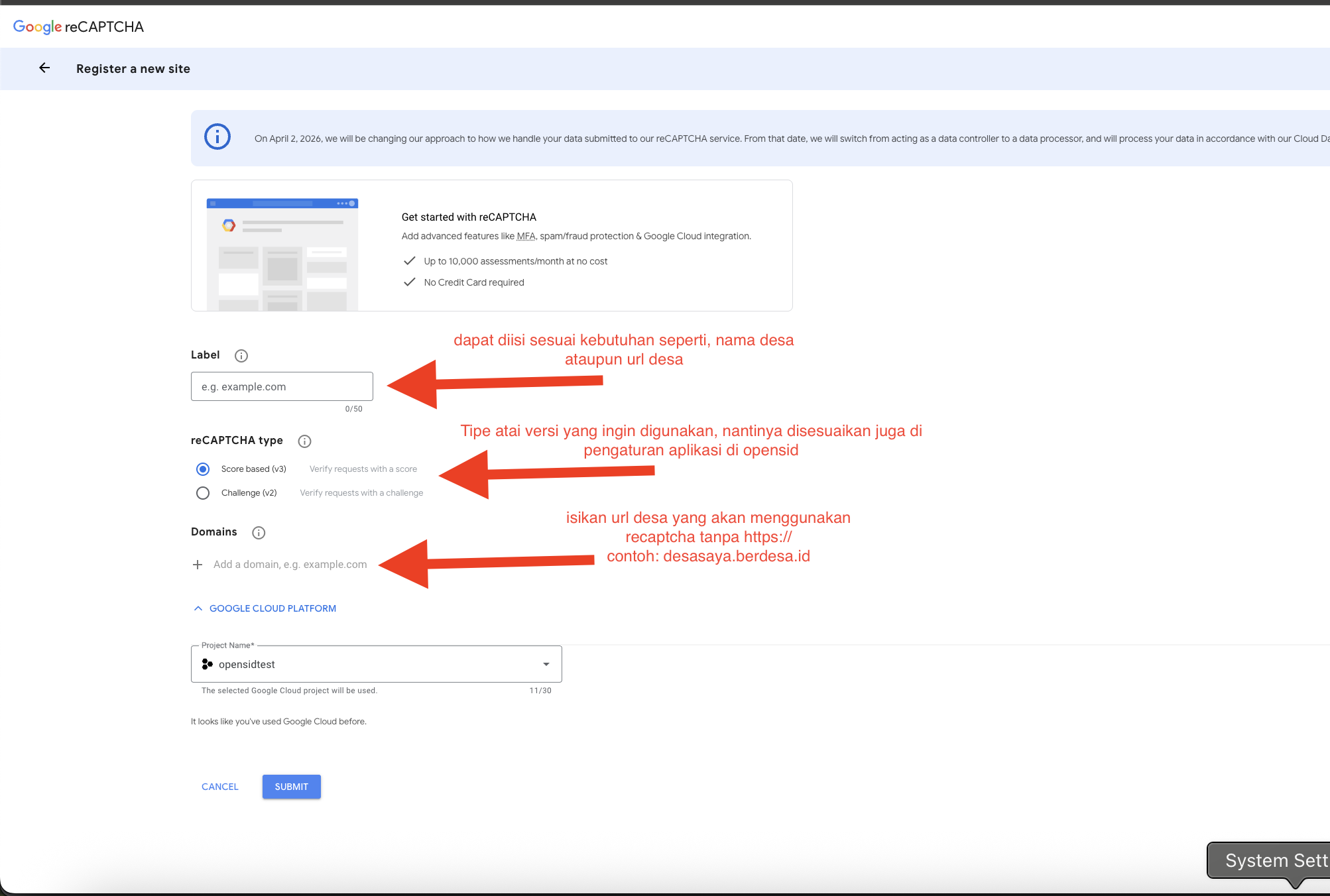
Task: Click the plus icon to add a domain
Action: point(198,565)
